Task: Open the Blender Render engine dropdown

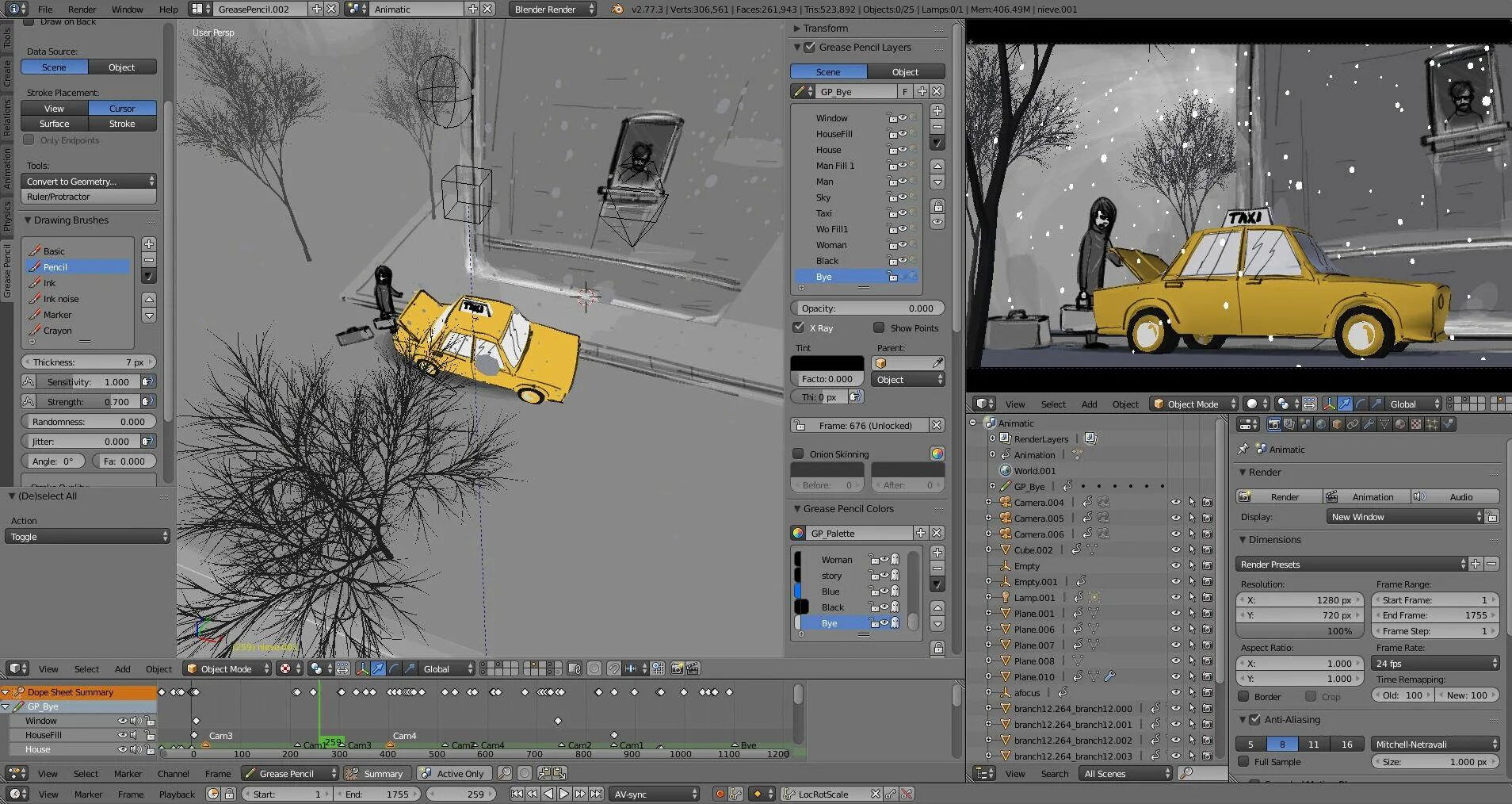Action: [552, 9]
